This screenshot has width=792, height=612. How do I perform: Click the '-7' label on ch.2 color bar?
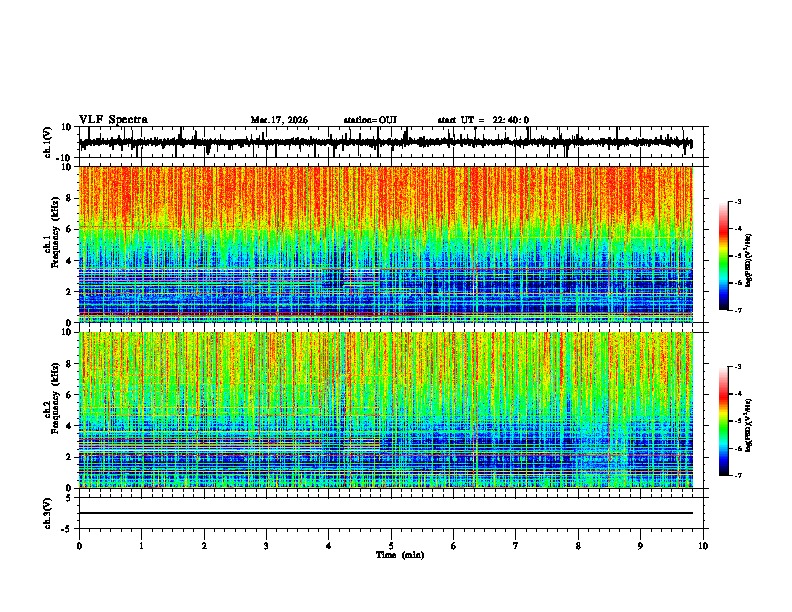coord(738,475)
